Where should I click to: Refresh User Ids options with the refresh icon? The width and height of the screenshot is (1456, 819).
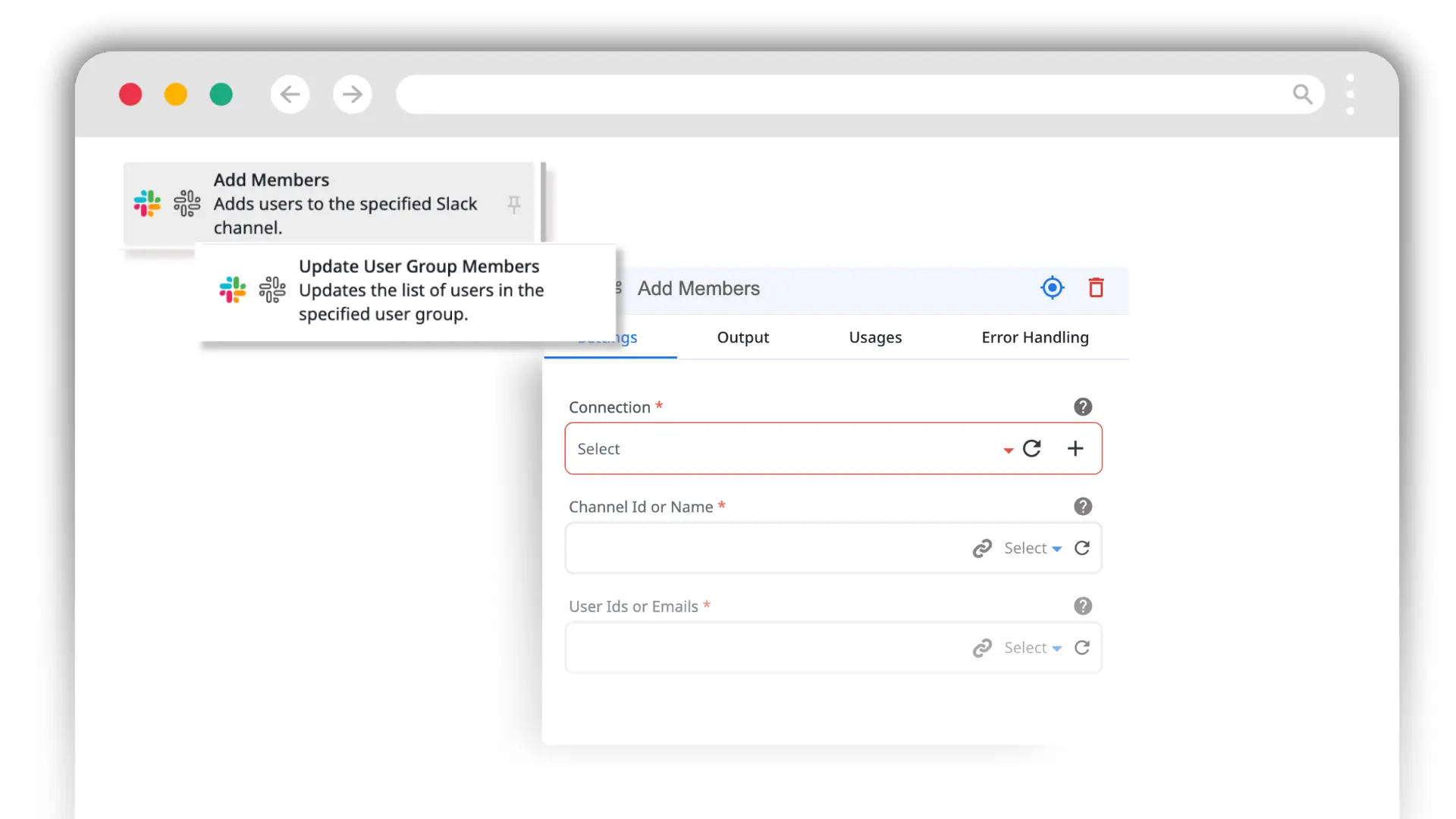tap(1082, 648)
